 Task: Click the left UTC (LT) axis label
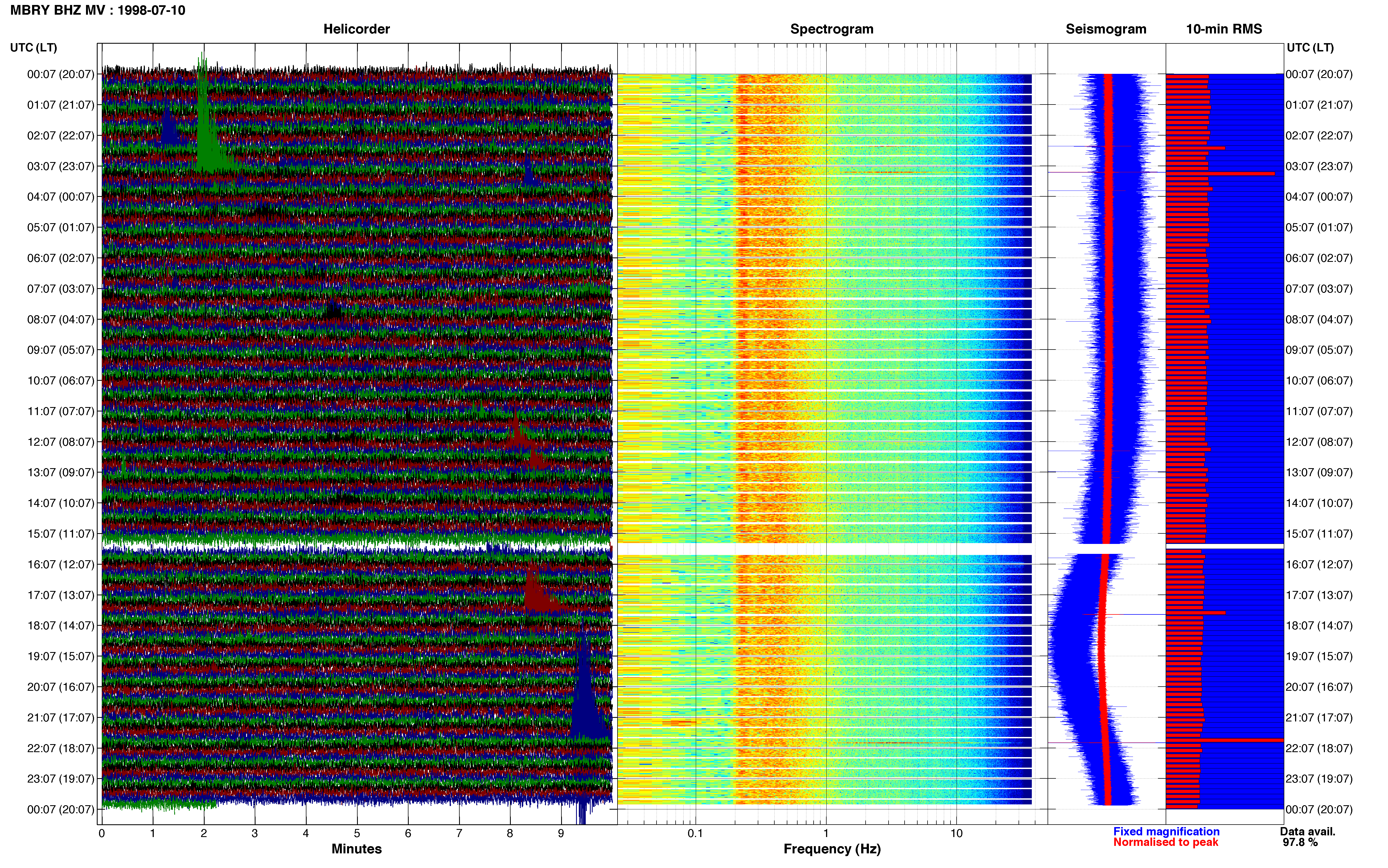tap(33, 48)
